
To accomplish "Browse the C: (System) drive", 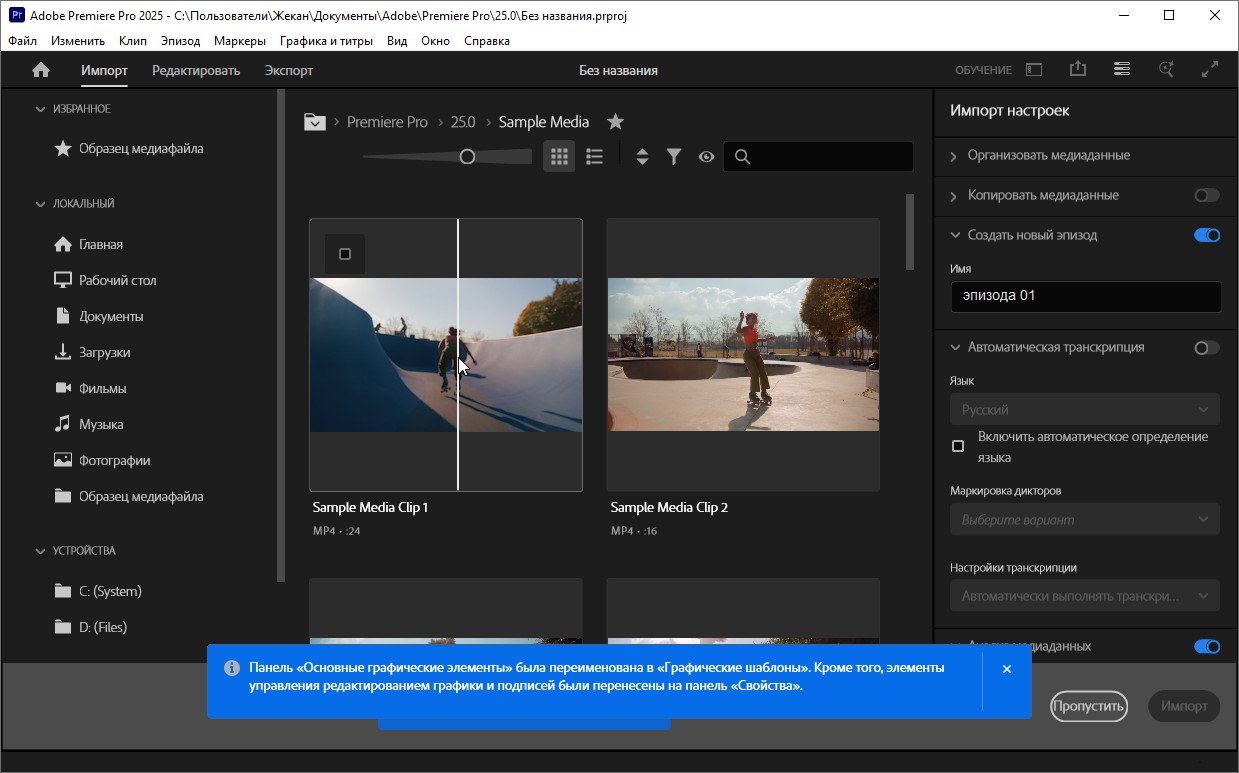I will click(98, 591).
